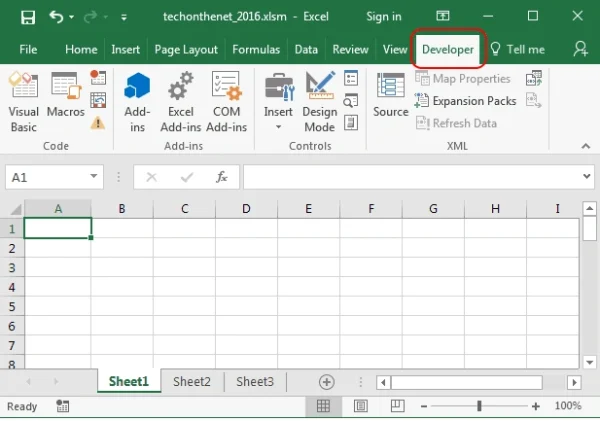Viewport: 600px width, 421px height.
Task: Switch to the Review tab
Action: pos(350,49)
